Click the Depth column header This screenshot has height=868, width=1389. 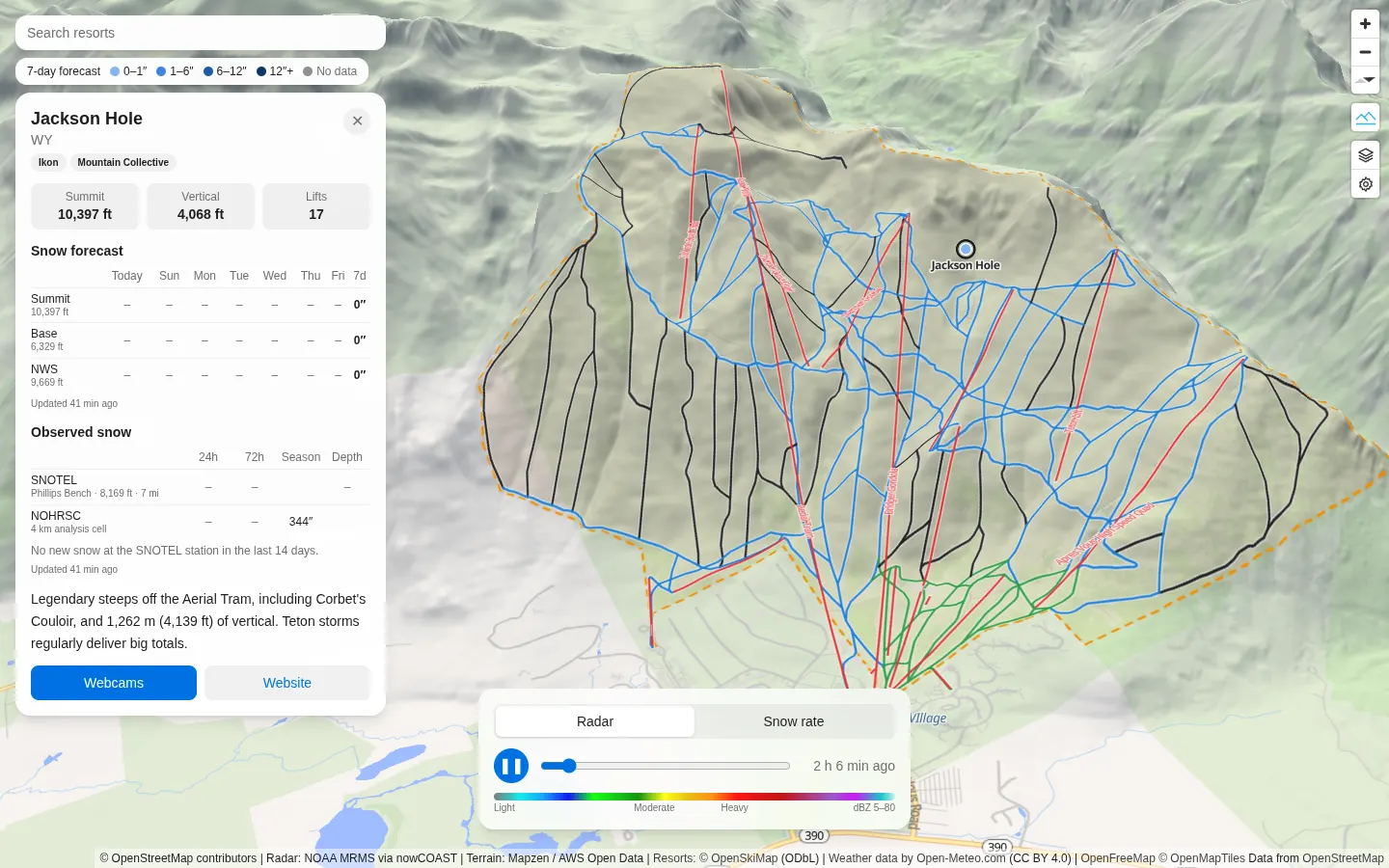tap(347, 457)
